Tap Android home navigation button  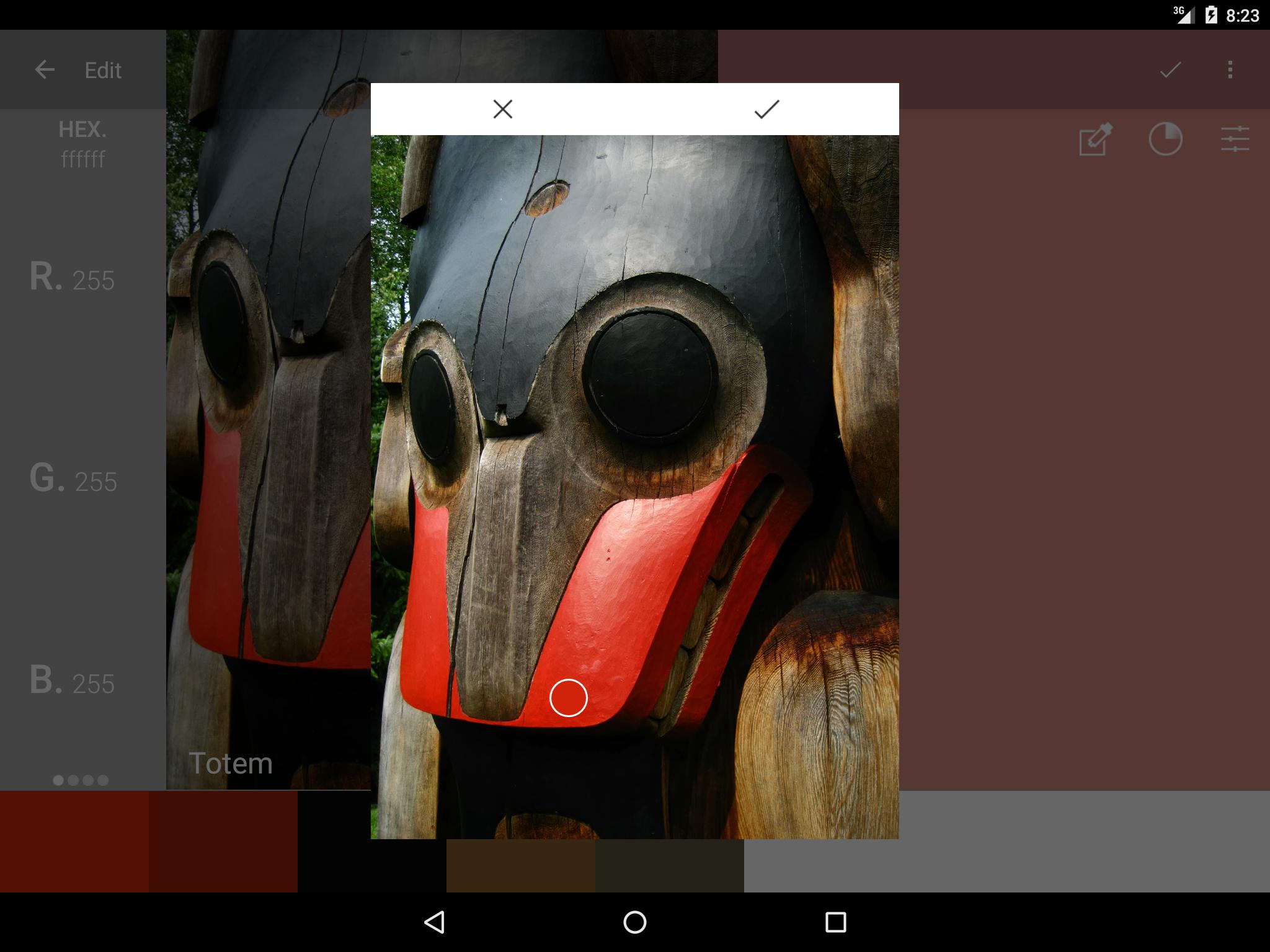click(x=635, y=922)
